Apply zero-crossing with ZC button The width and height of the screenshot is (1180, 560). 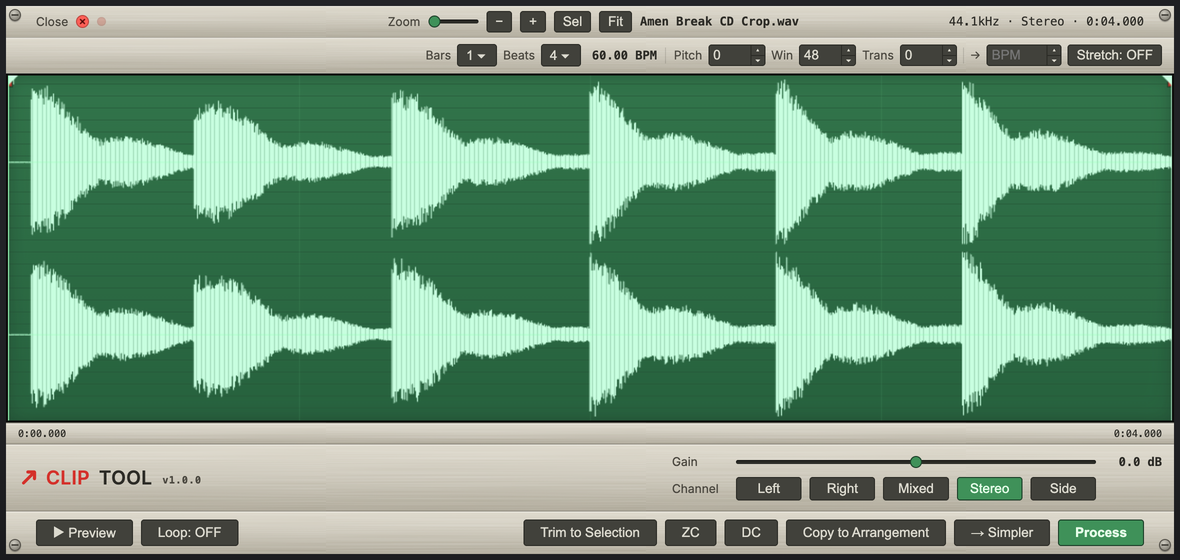pos(691,532)
